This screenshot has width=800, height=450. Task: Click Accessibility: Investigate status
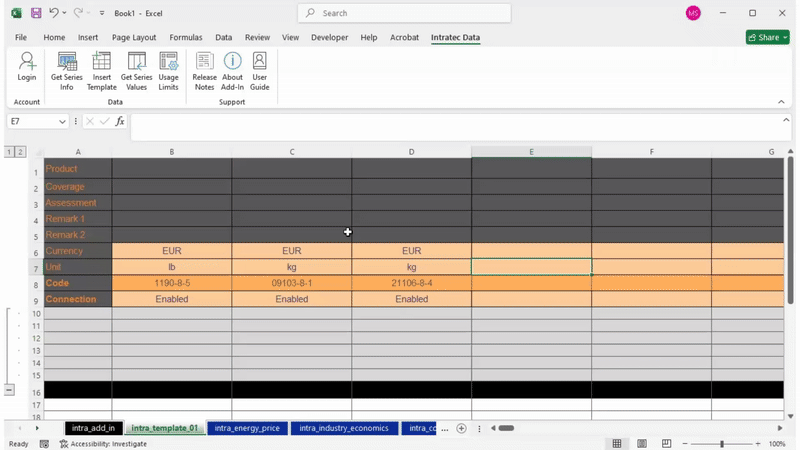tap(104, 444)
